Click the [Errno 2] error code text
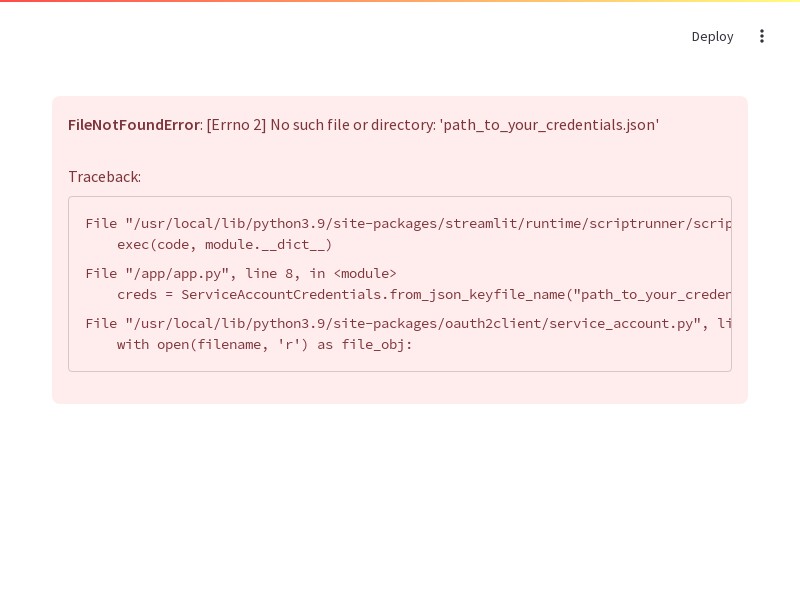The width and height of the screenshot is (800, 600). (236, 125)
